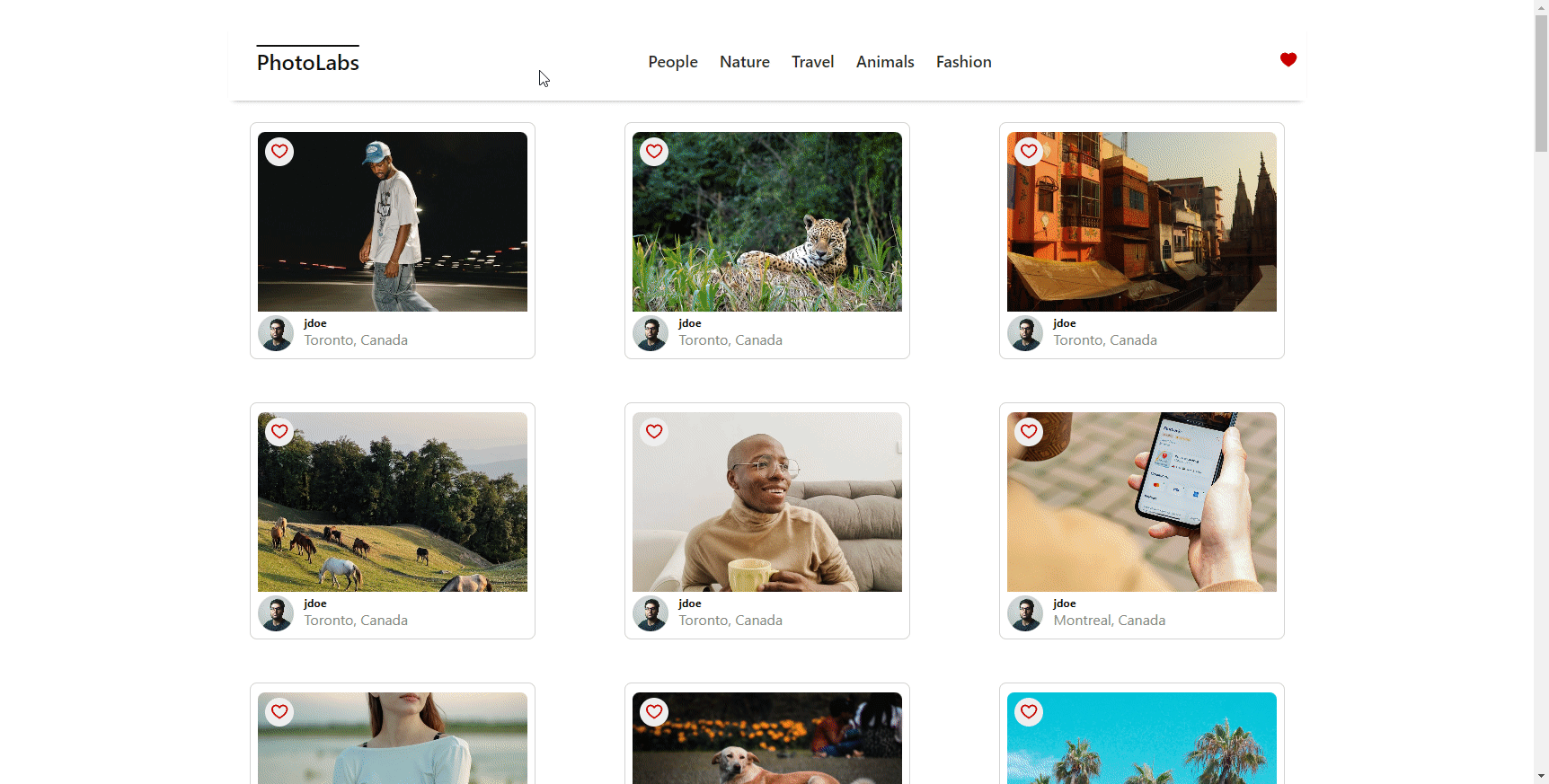Favorite the dog by orange flowers photo

click(654, 712)
